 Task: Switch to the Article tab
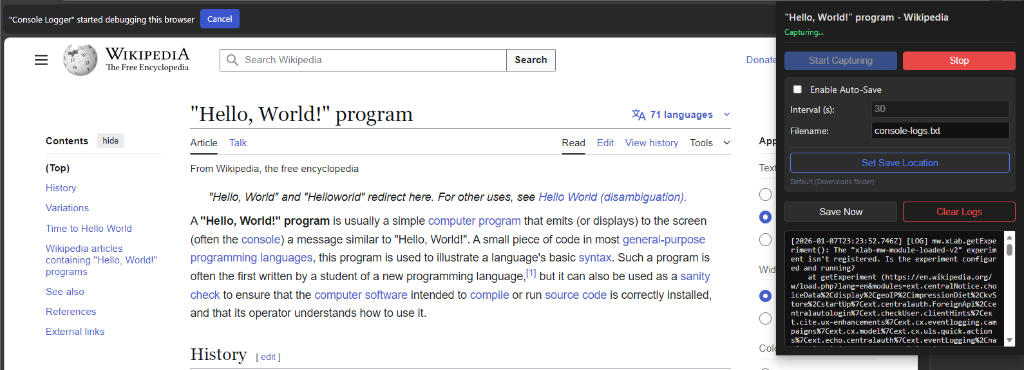tap(204, 143)
